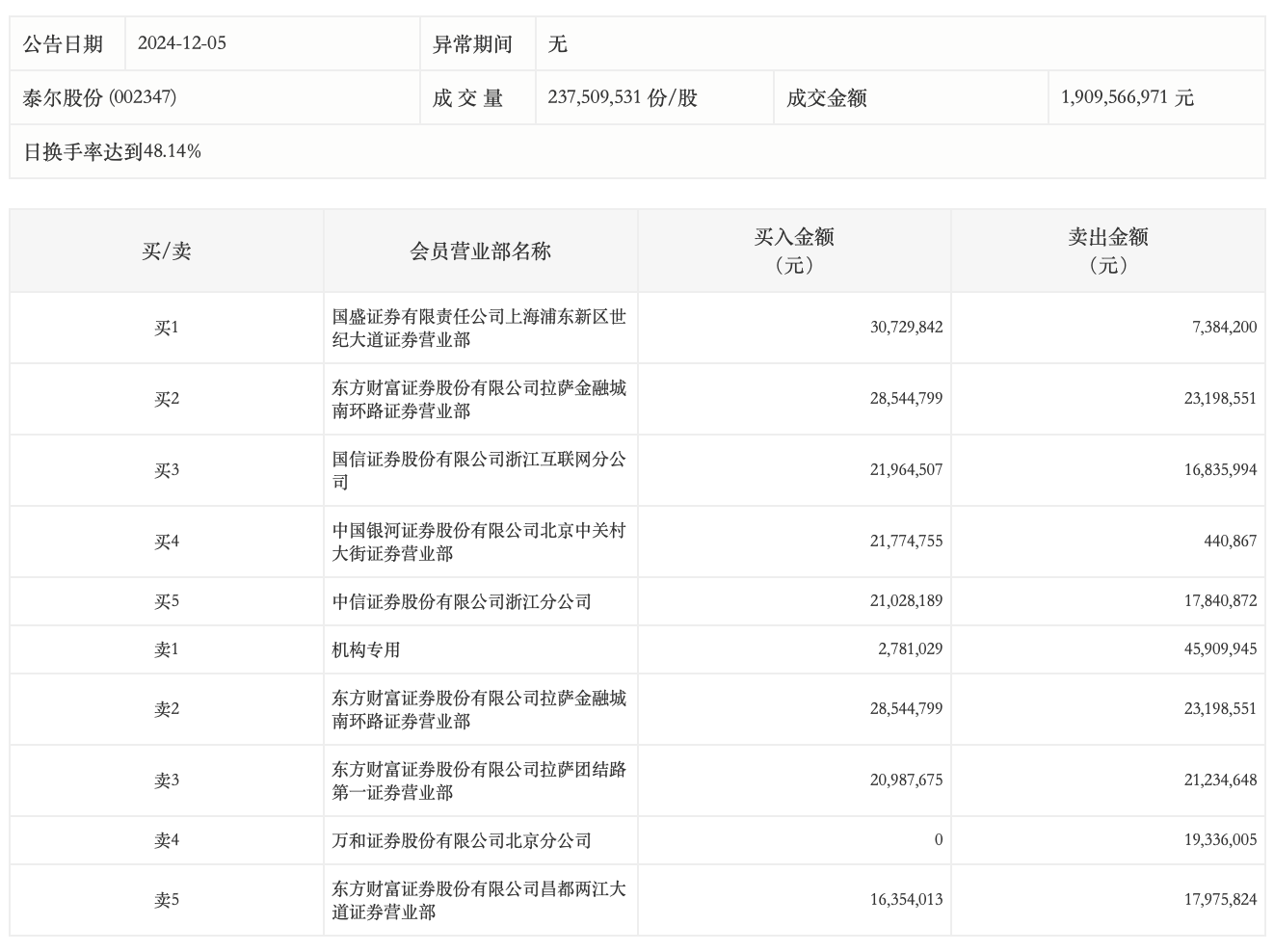Select 东方财富证券拉萨团结路第一证券营业部 entry

coord(479,780)
